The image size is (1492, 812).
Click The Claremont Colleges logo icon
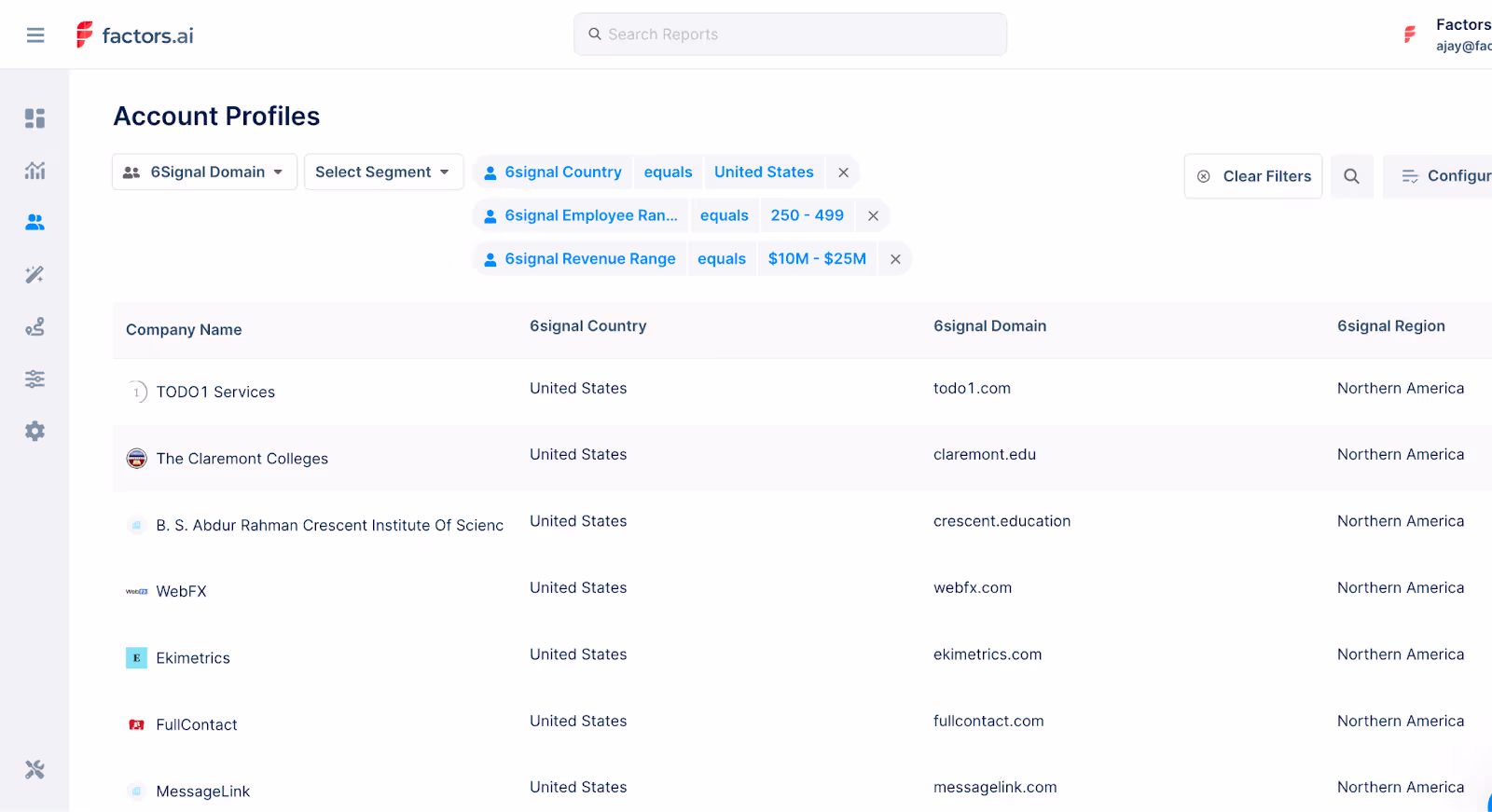(x=137, y=459)
